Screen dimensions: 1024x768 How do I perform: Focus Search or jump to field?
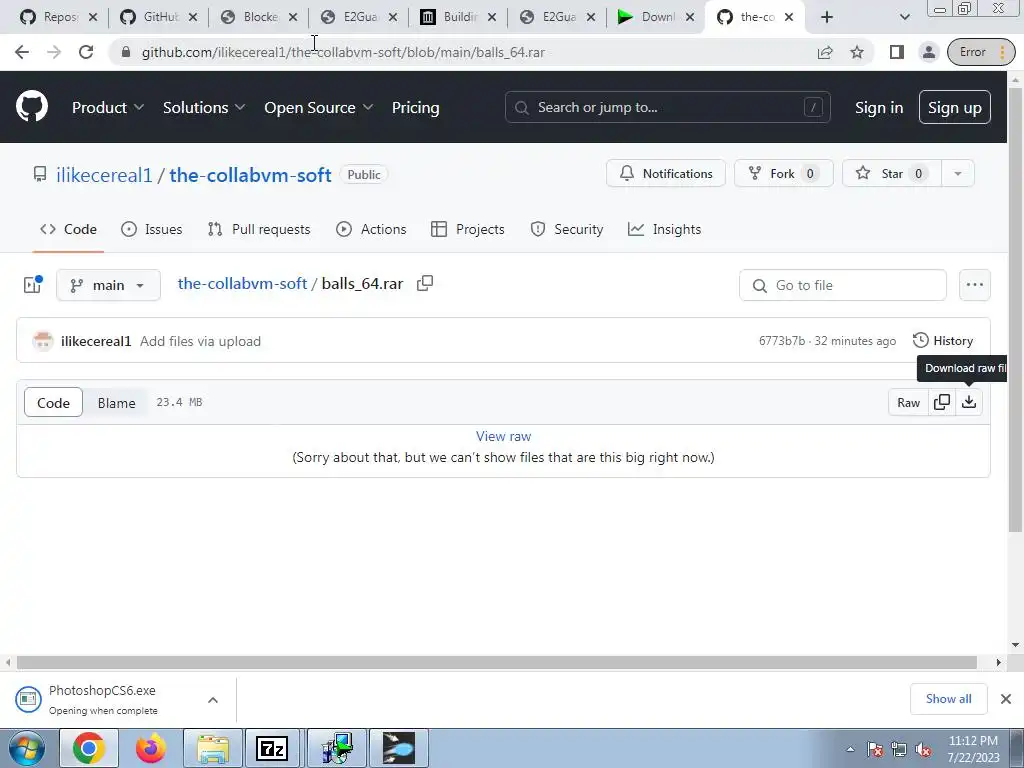(667, 107)
